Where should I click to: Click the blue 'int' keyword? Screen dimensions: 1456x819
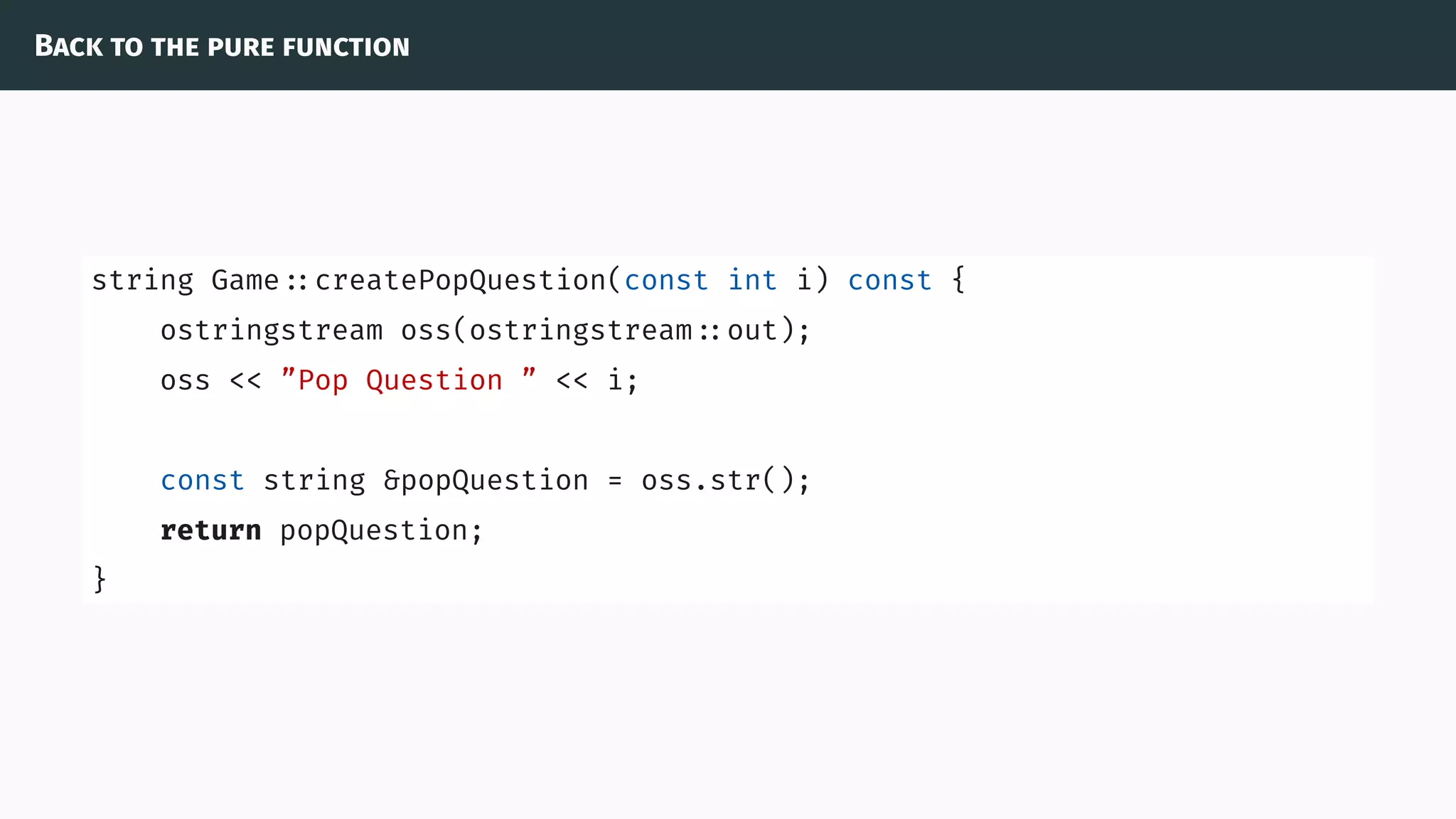(x=752, y=281)
